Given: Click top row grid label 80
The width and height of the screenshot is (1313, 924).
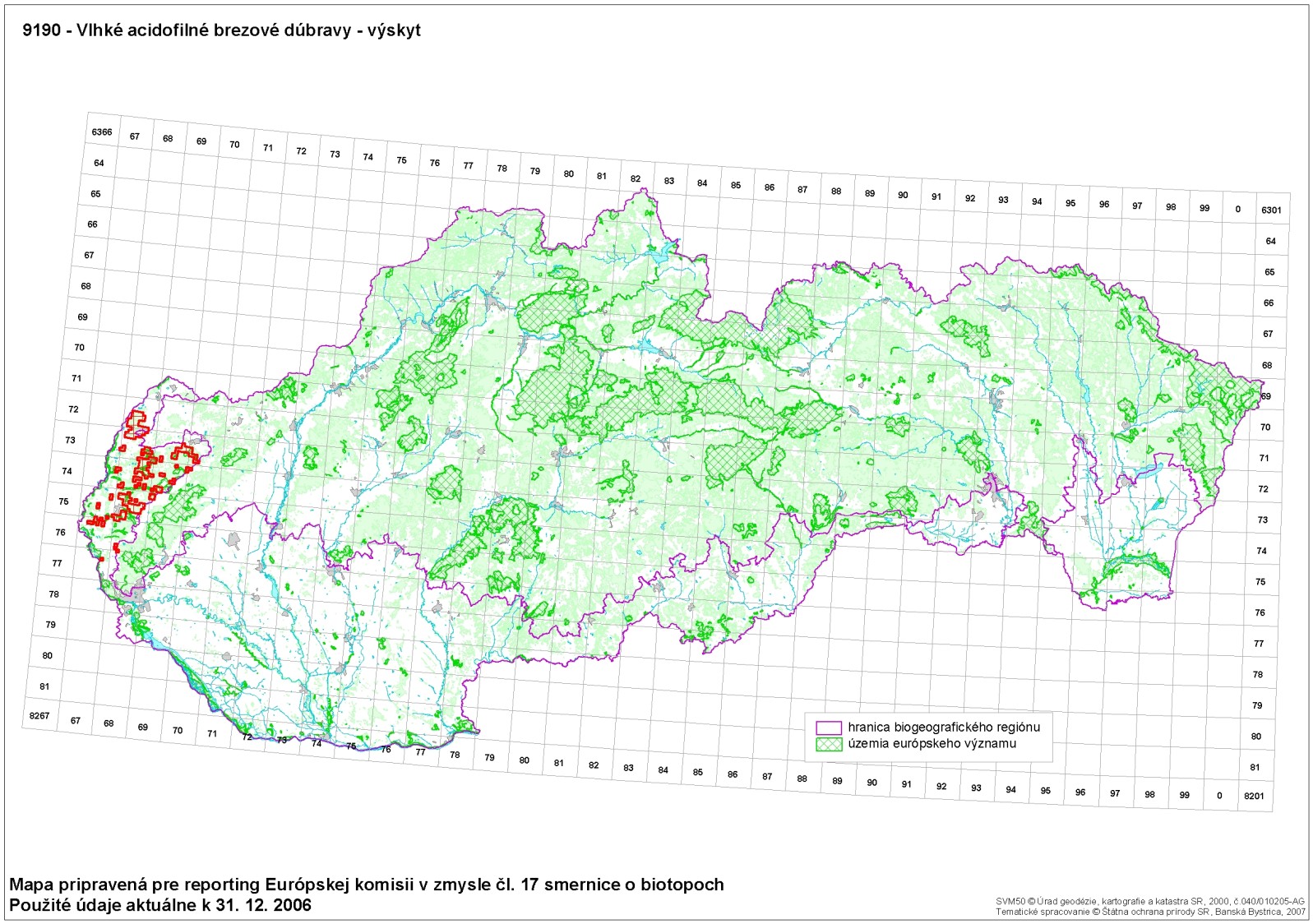Looking at the screenshot, I should point(569,174).
